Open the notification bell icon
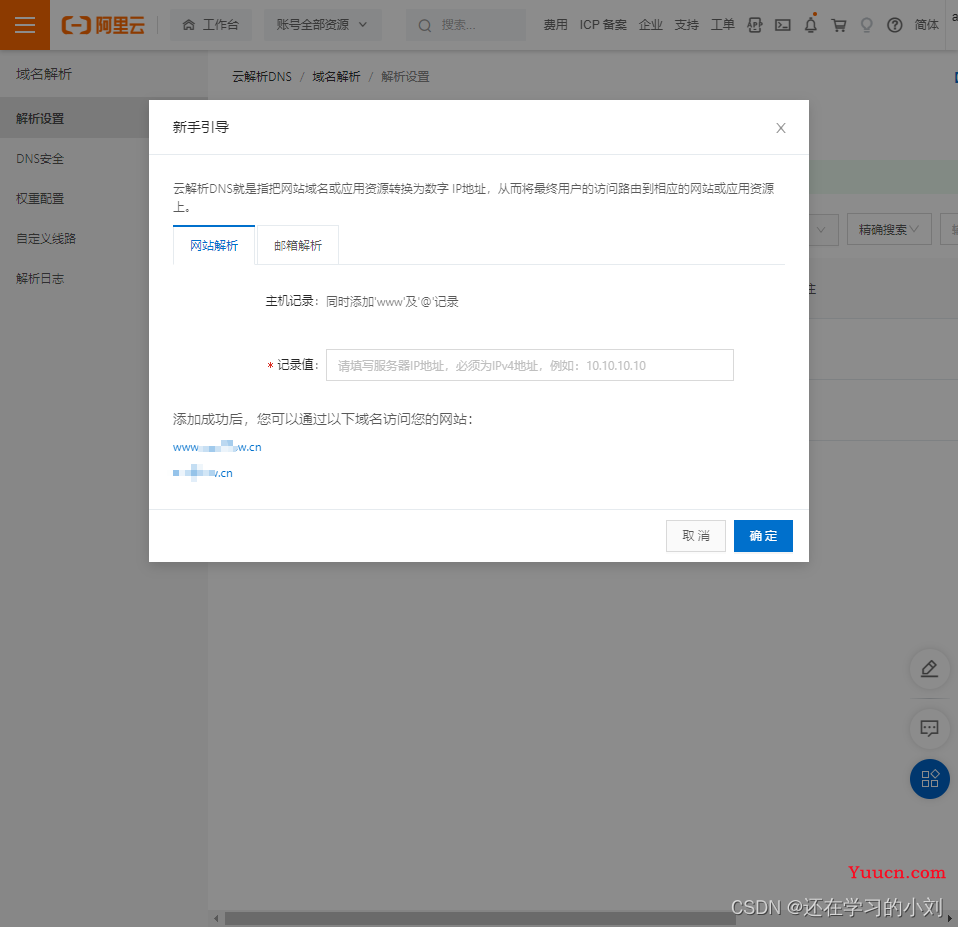This screenshot has height=927, width=958. point(810,24)
